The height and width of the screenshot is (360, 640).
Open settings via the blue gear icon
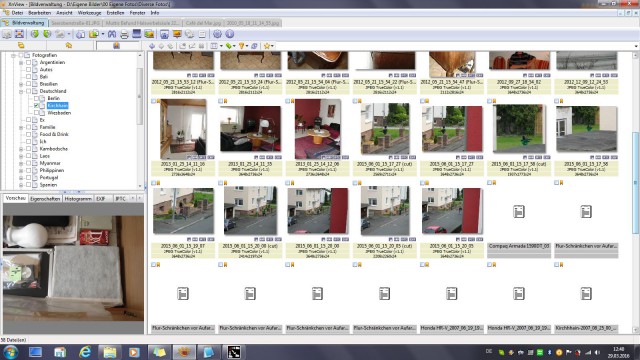(x=217, y=34)
